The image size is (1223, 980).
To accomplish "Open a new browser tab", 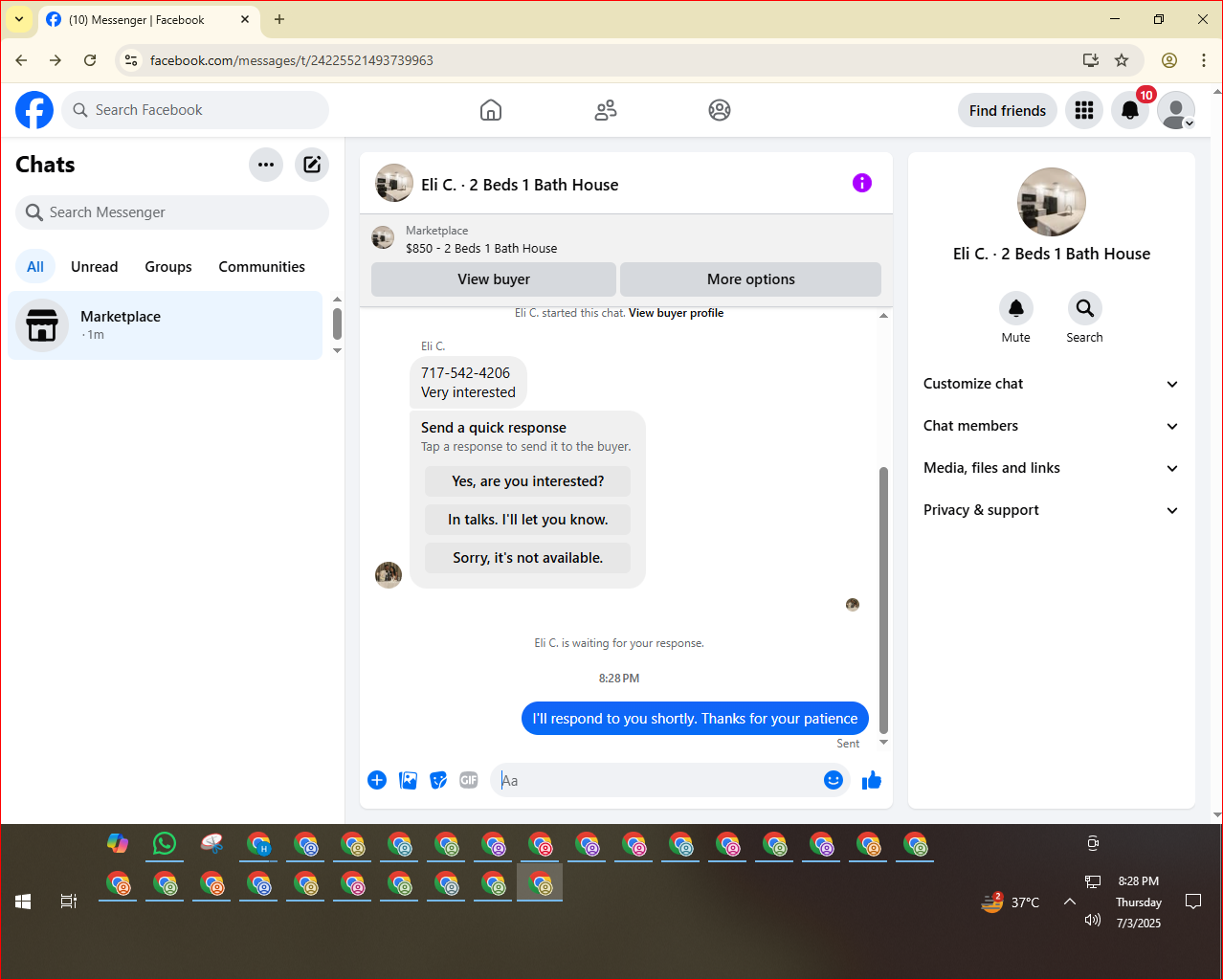I will pyautogui.click(x=279, y=19).
